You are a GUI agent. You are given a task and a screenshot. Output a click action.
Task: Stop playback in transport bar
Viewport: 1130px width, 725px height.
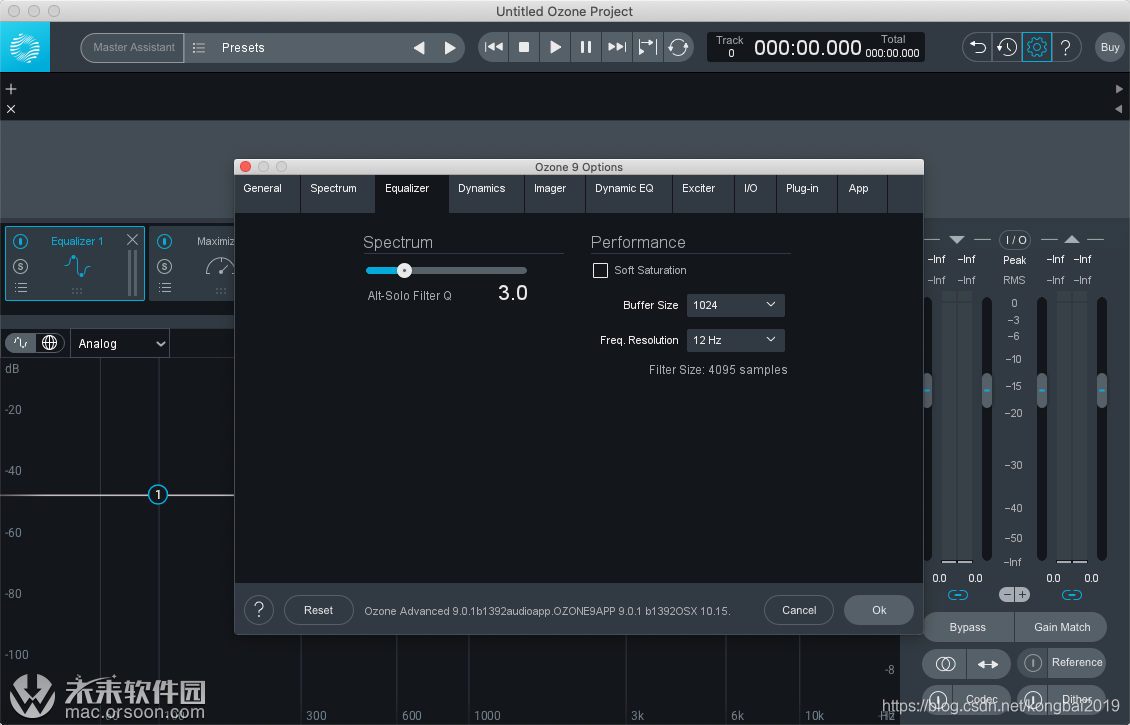point(524,47)
